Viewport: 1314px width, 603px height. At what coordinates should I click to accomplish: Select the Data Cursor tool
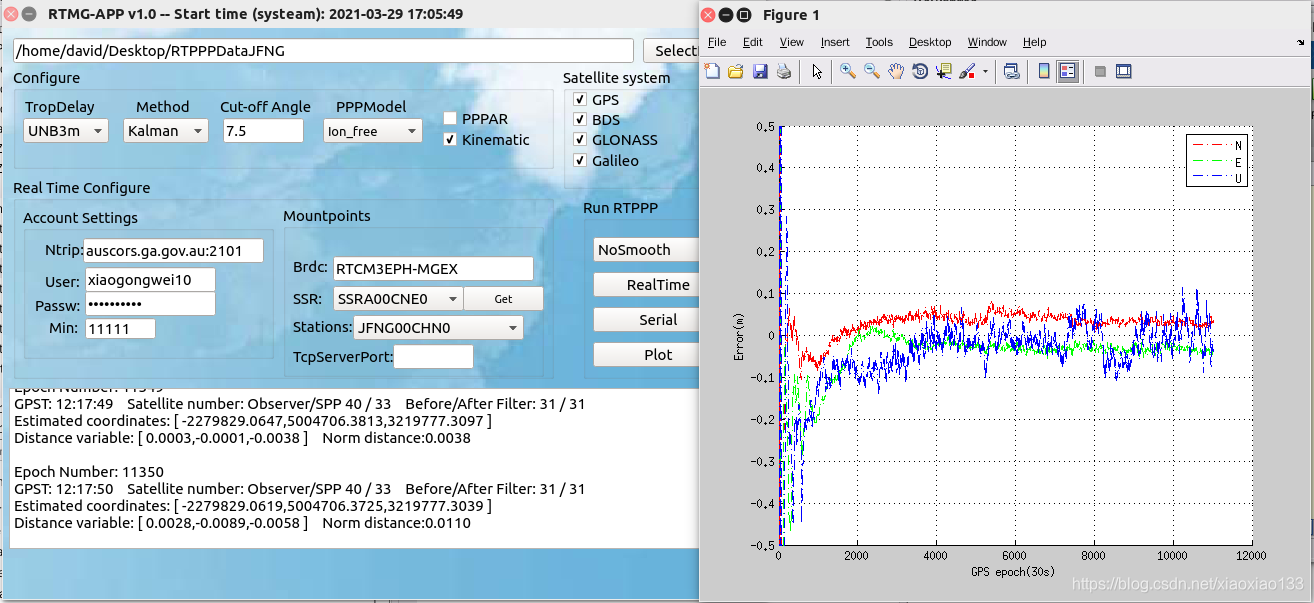(x=943, y=71)
